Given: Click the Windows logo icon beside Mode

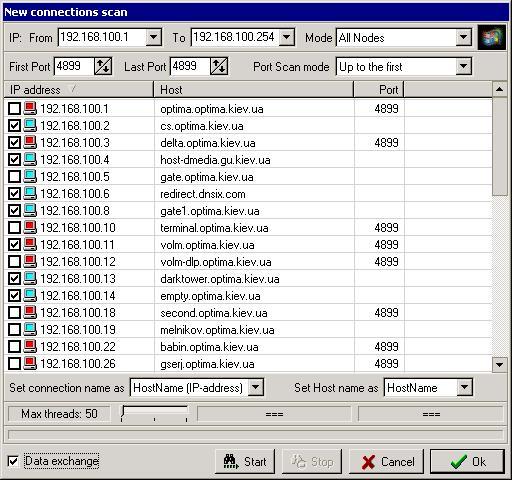Looking at the screenshot, I should (491, 38).
